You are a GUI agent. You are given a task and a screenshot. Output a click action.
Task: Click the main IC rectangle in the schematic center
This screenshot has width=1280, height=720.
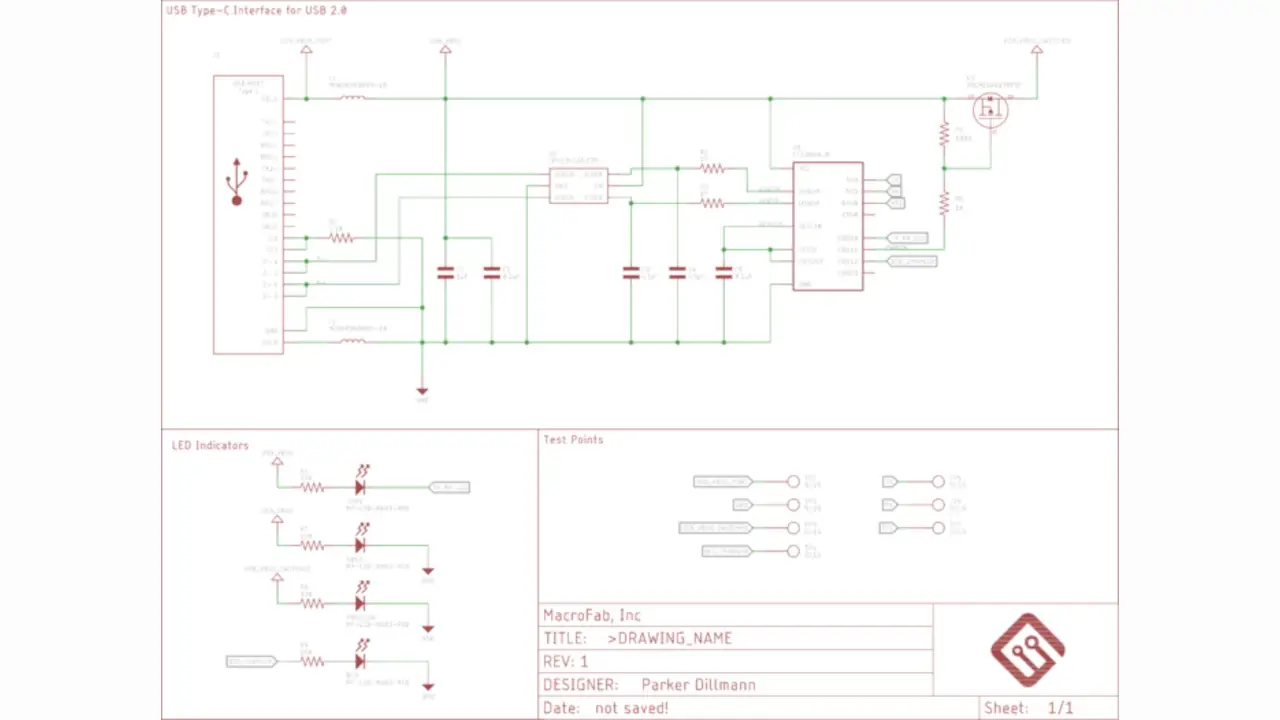pos(828,225)
